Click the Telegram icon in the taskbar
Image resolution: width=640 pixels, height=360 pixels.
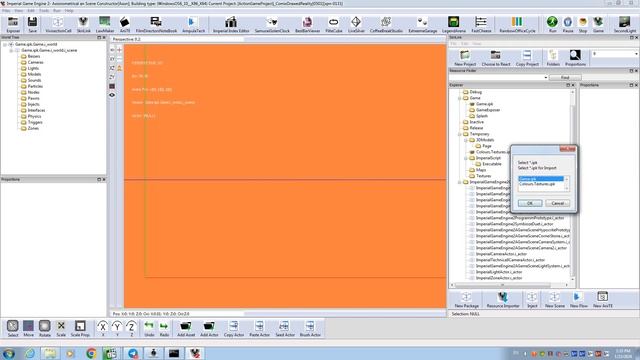point(133,353)
